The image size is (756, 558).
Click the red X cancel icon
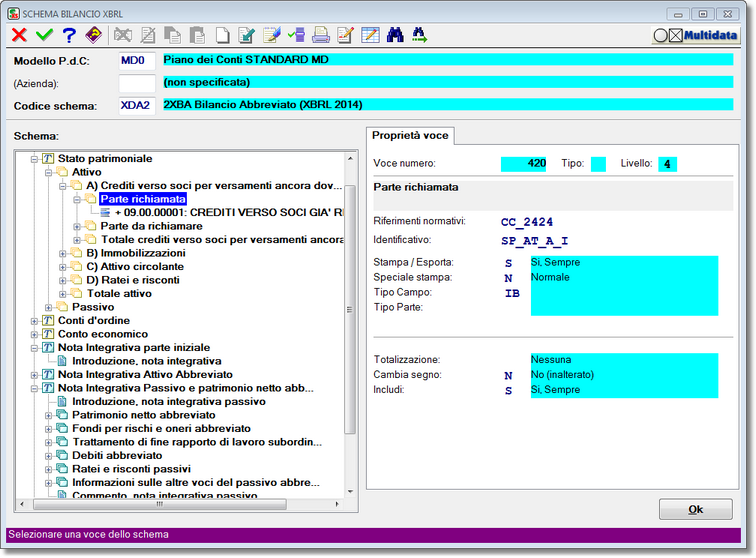tap(19, 35)
